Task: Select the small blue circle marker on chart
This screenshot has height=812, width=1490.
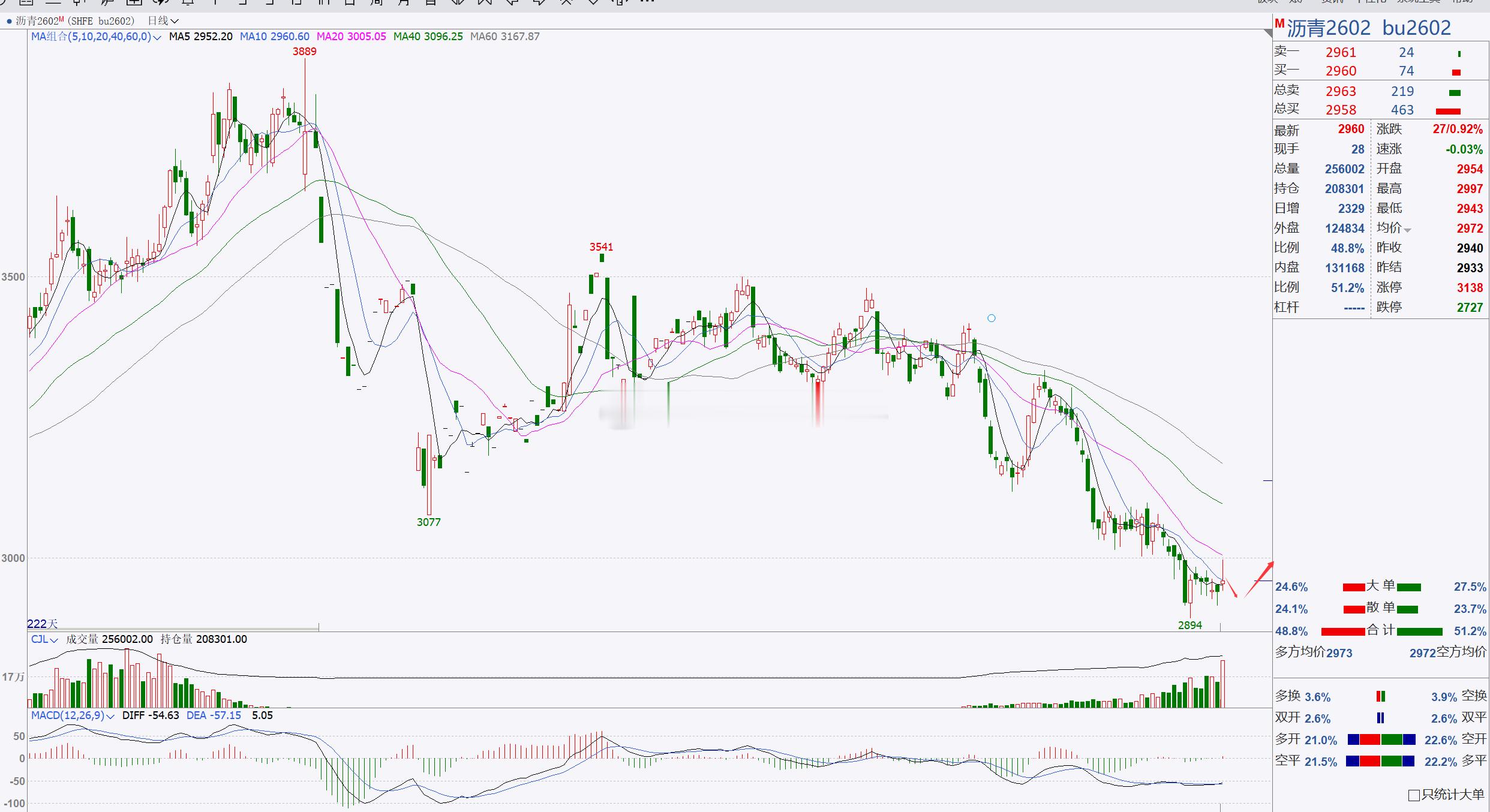Action: click(x=992, y=318)
